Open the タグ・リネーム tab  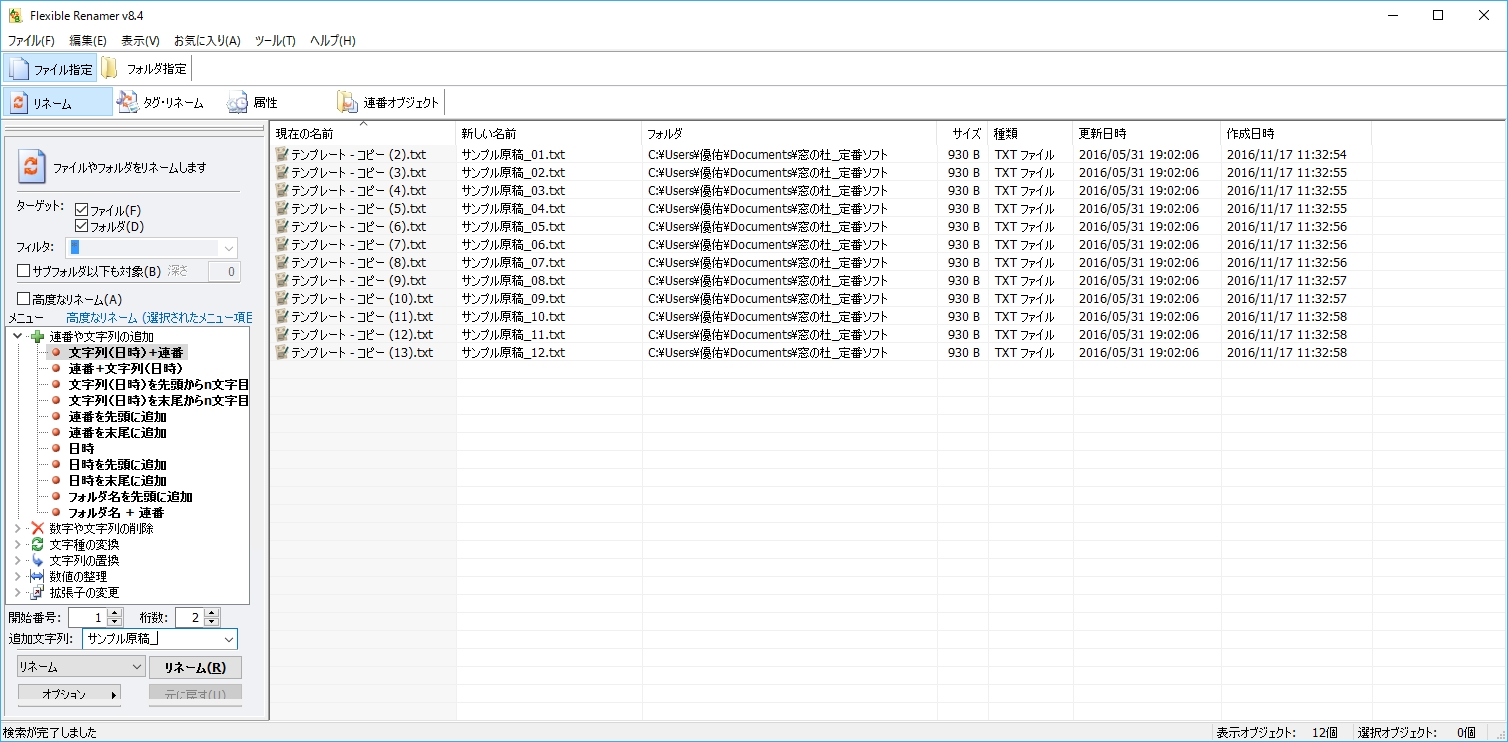tap(162, 102)
